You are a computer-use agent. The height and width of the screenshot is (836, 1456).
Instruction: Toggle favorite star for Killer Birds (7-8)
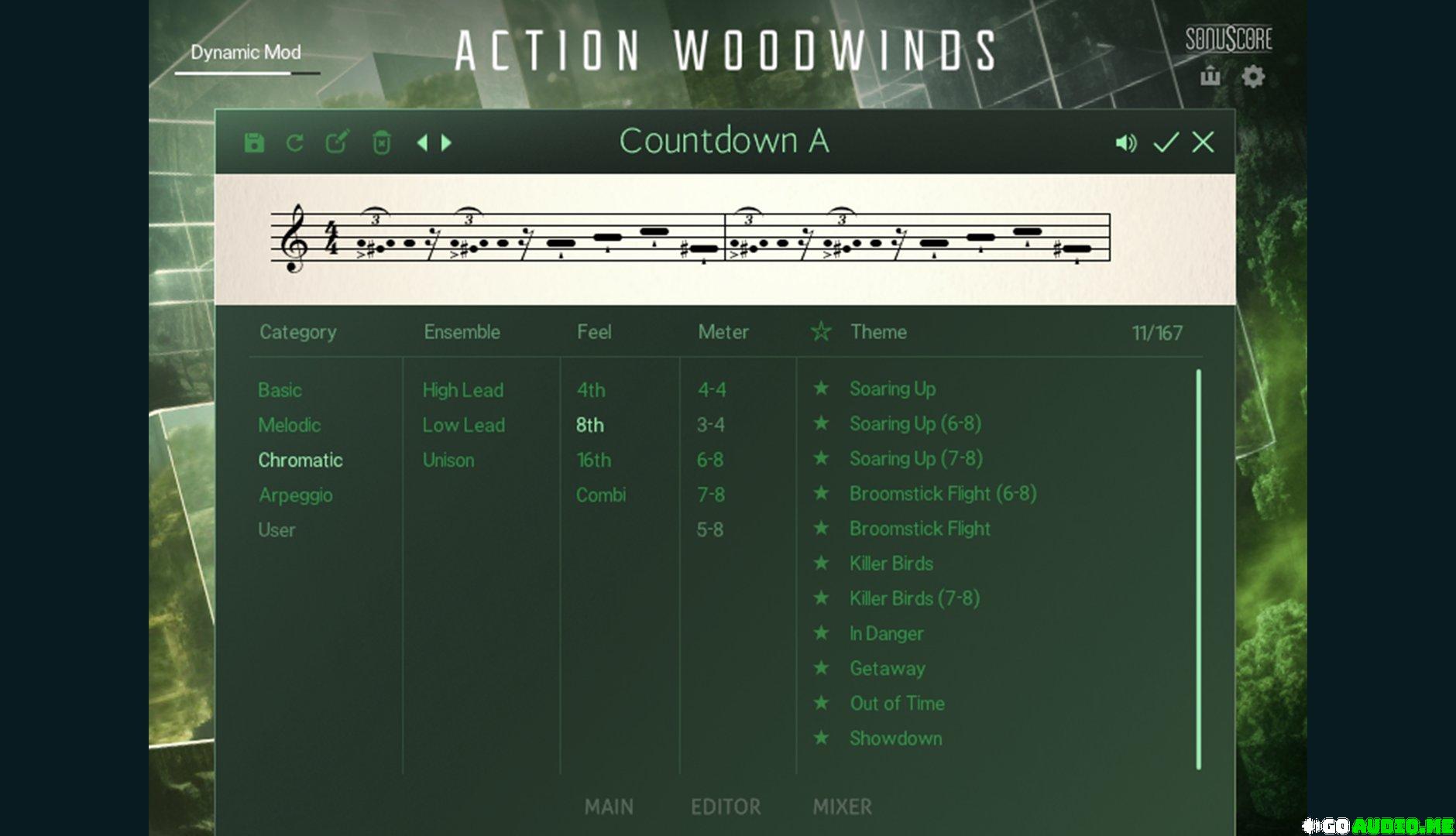click(x=821, y=598)
